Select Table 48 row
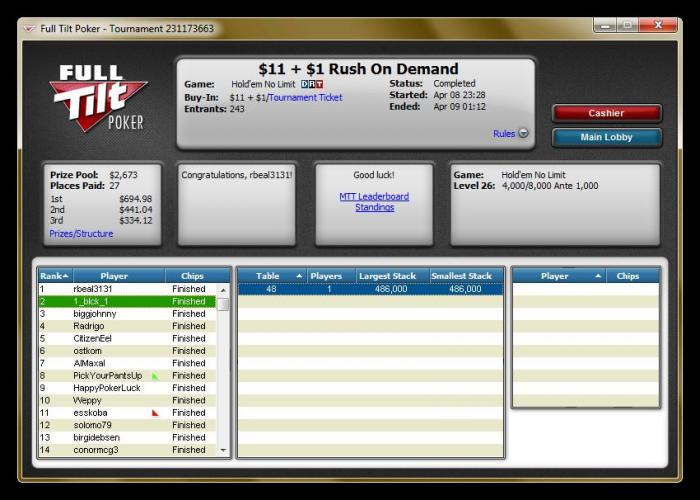The height and width of the screenshot is (500, 700). pyautogui.click(x=371, y=289)
